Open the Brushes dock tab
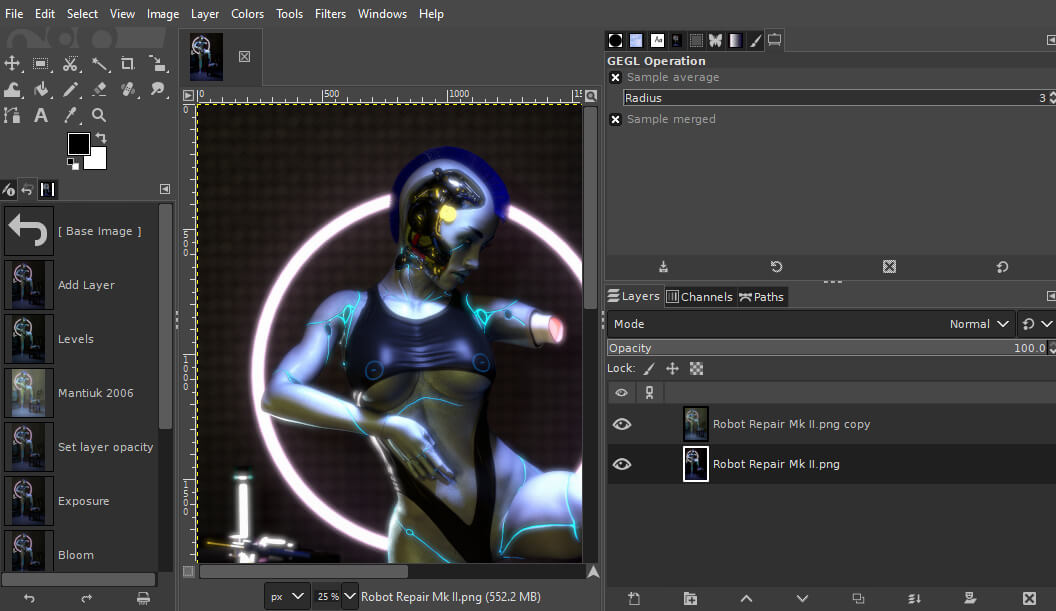 click(615, 40)
